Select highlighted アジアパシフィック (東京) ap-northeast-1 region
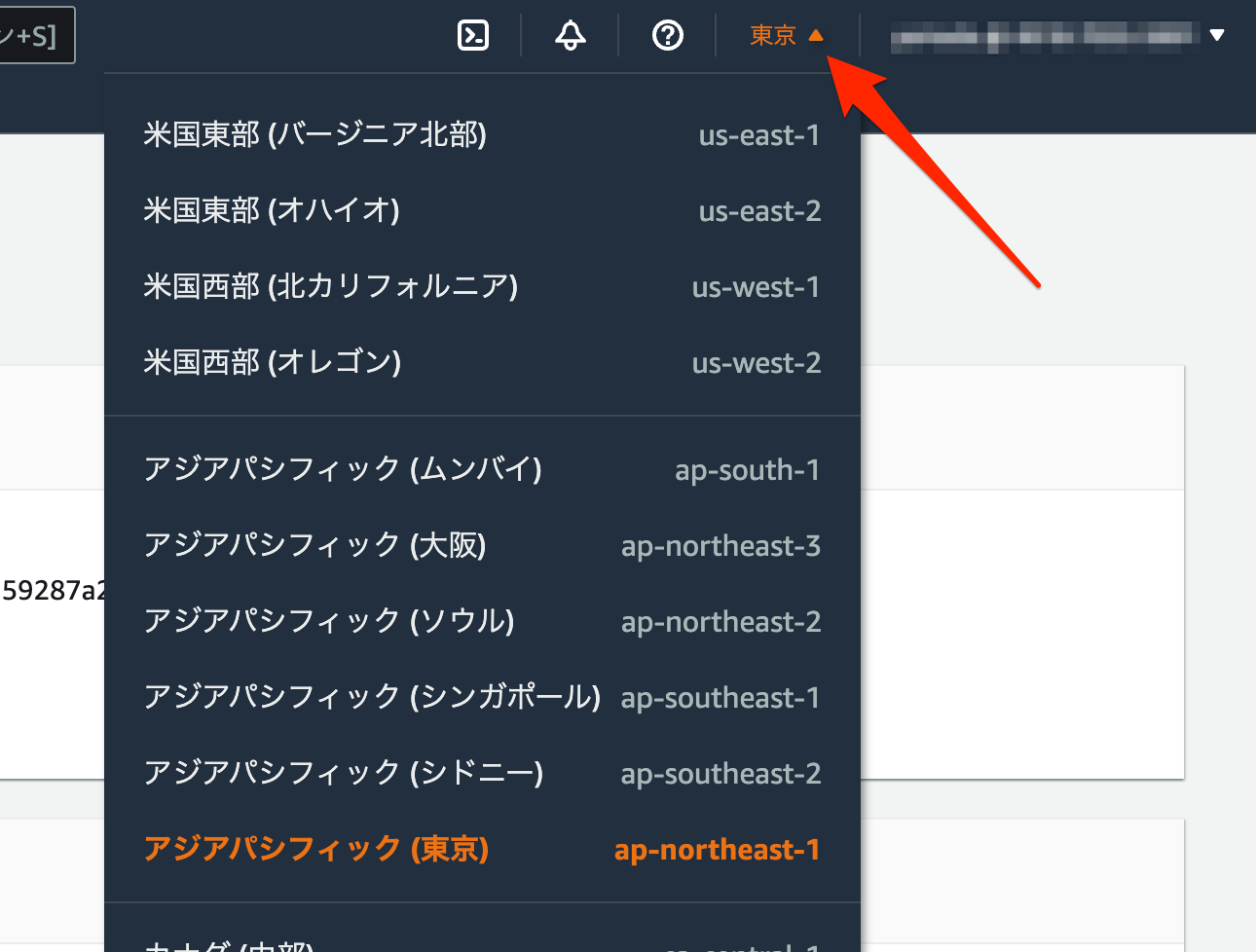Screen dimensions: 1256x952 (x=482, y=849)
